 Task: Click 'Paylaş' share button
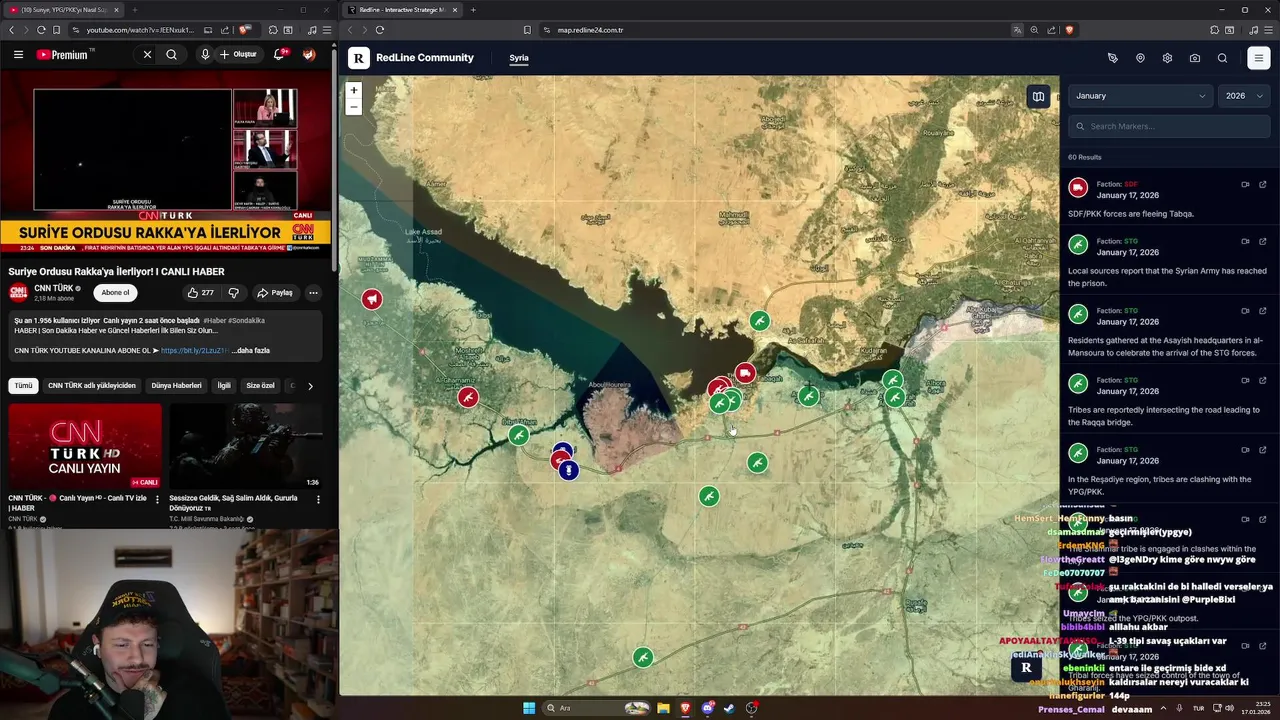click(275, 293)
